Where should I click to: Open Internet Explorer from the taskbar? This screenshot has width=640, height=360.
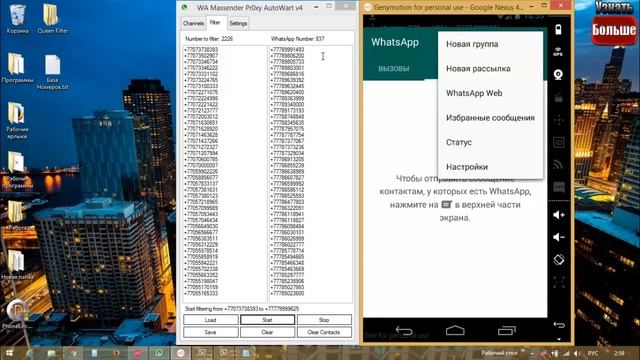click(29, 353)
